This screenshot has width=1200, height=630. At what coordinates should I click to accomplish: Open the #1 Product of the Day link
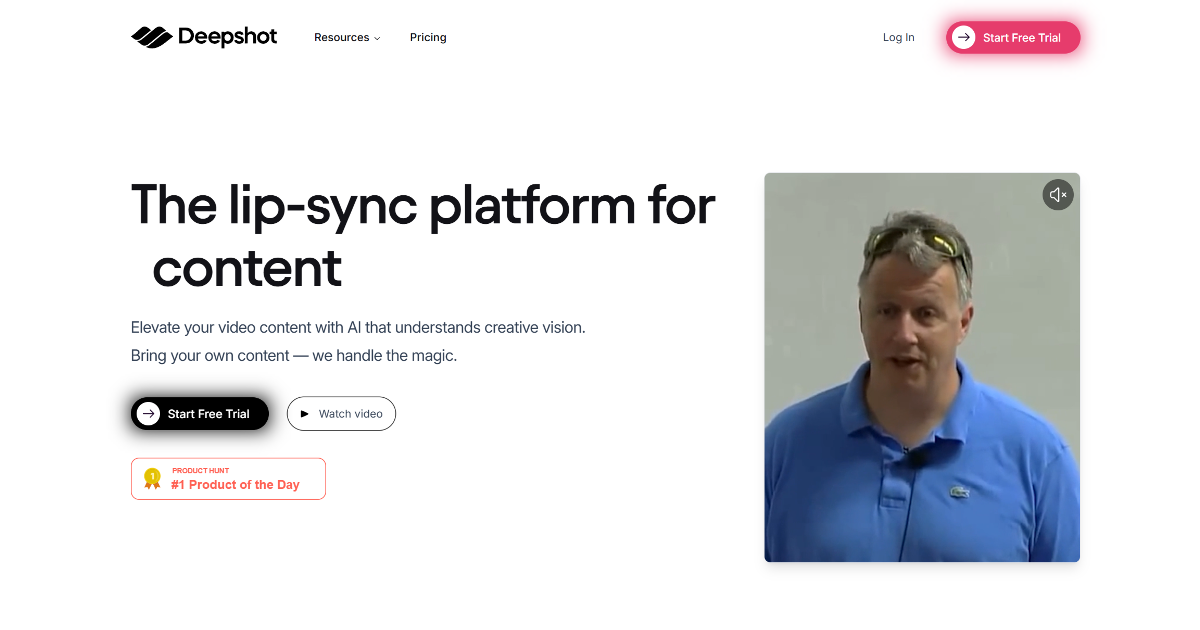tap(235, 485)
